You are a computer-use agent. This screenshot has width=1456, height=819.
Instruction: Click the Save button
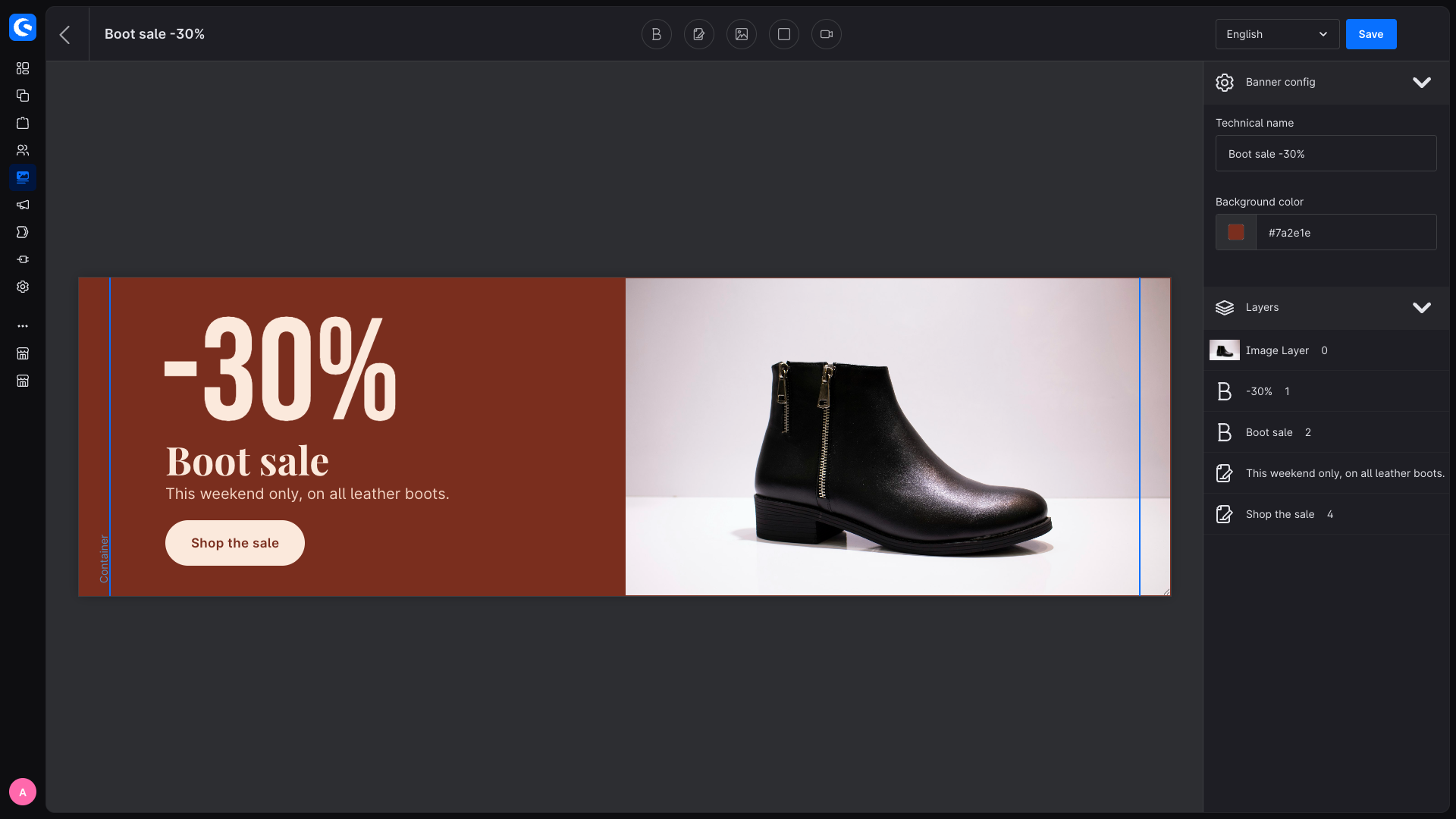coord(1371,34)
